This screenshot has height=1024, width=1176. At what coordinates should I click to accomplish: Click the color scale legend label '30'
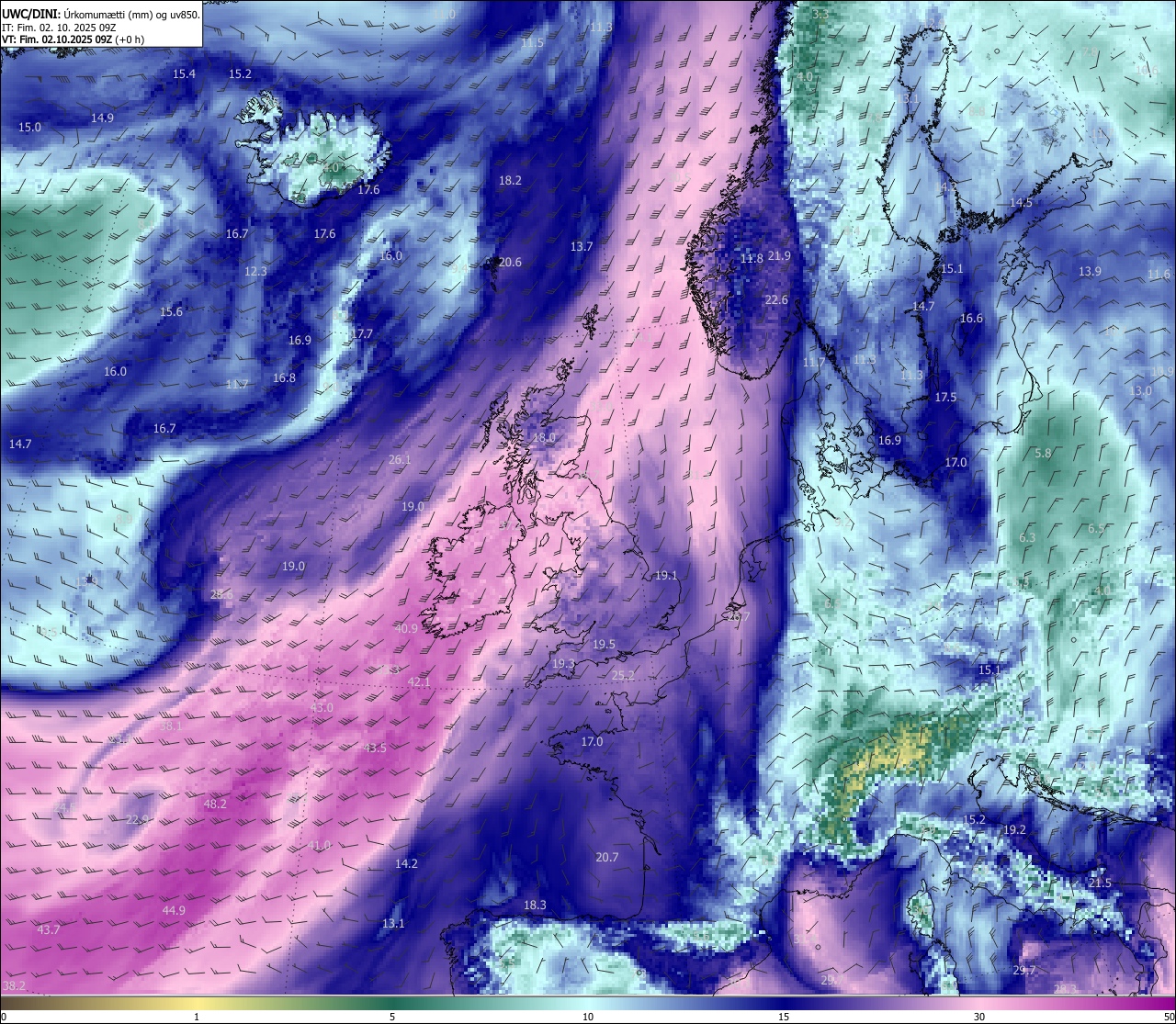(979, 1017)
